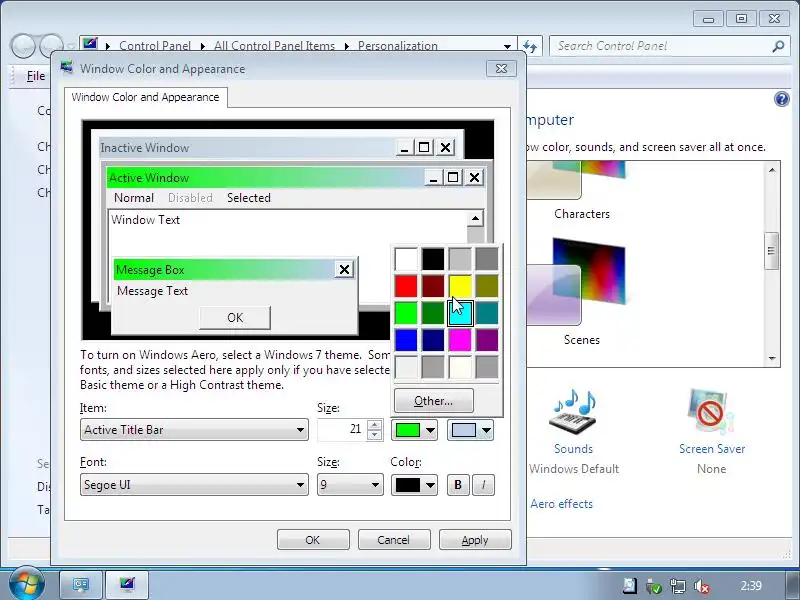Screen dimensions: 800x600
Task: Pick the dark red maroon swatch
Action: tap(433, 286)
